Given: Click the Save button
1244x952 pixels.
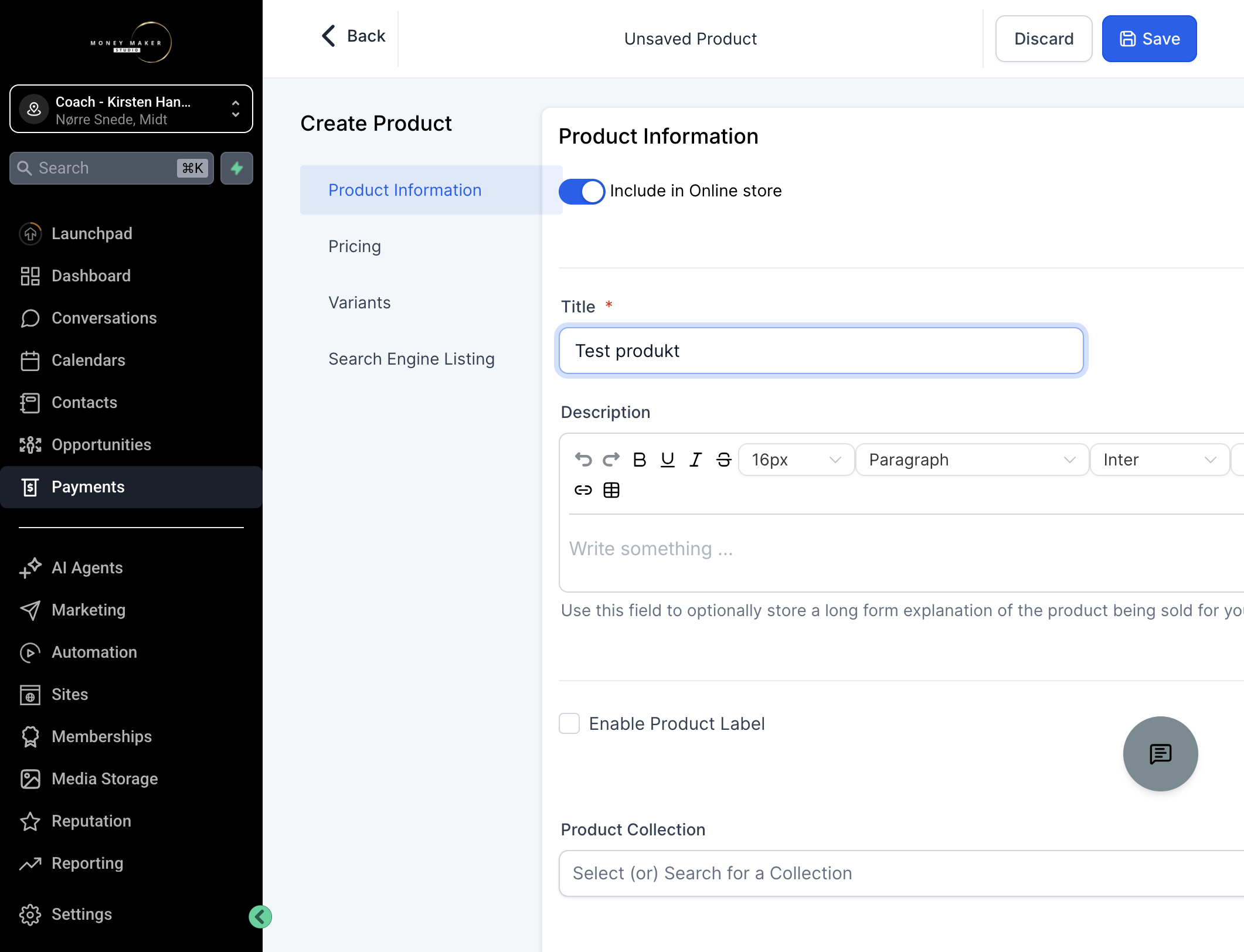Looking at the screenshot, I should point(1149,39).
